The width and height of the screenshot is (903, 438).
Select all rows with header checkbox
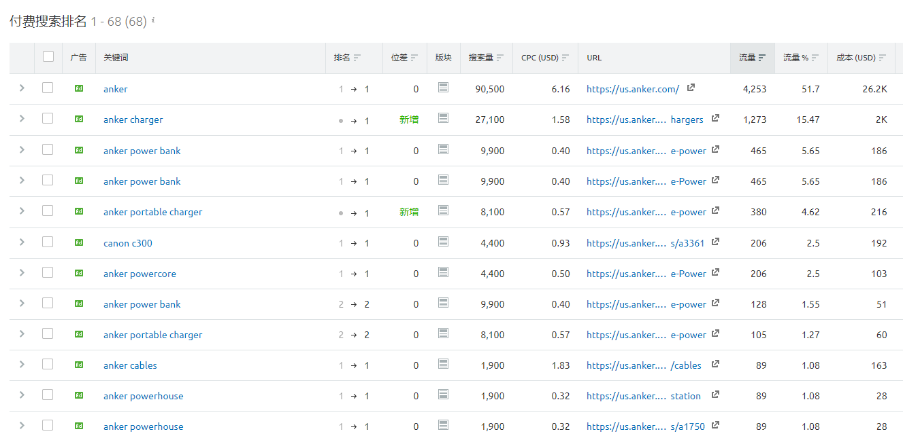tap(47, 57)
